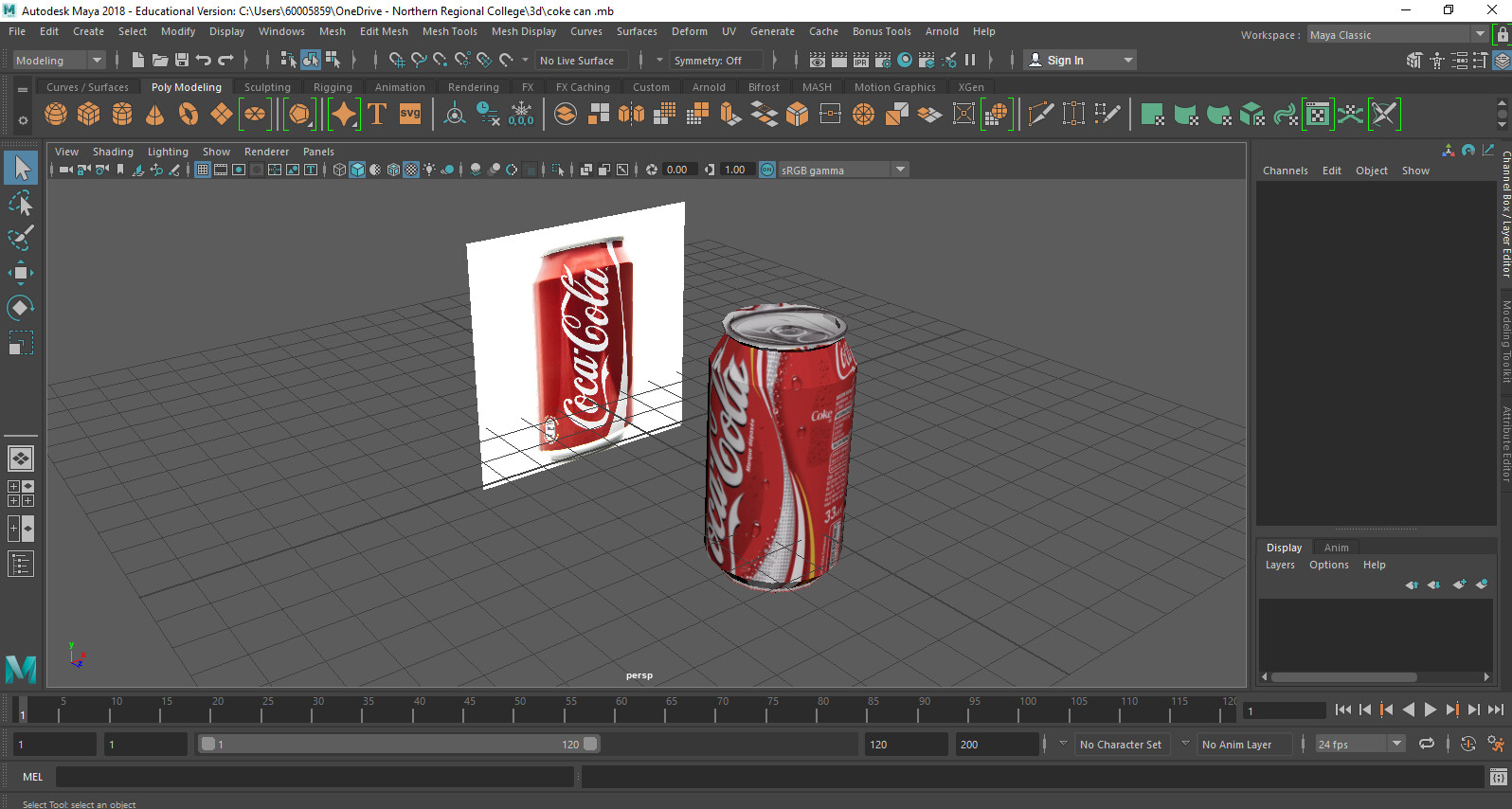Screen dimensions: 1512x809
Task: Select the Move tool in toolbox
Action: [x=20, y=273]
